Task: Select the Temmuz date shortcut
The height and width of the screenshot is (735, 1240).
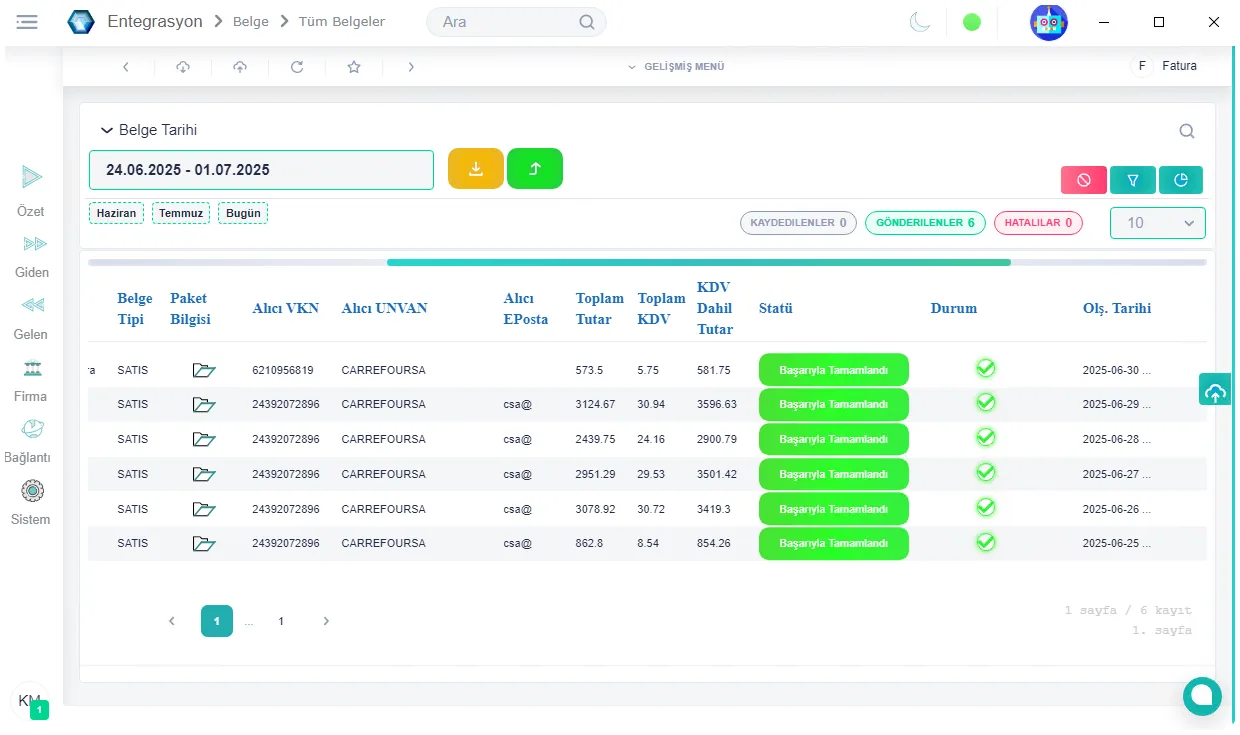Action: [181, 213]
